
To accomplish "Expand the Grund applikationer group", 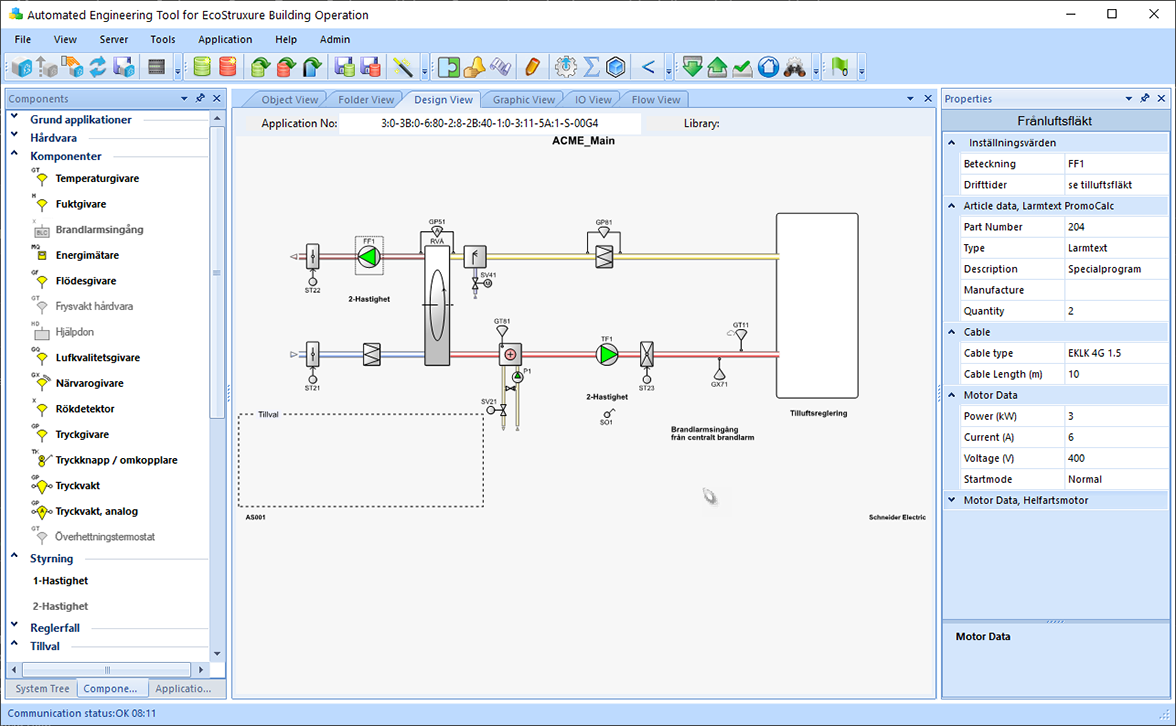I will pos(15,119).
